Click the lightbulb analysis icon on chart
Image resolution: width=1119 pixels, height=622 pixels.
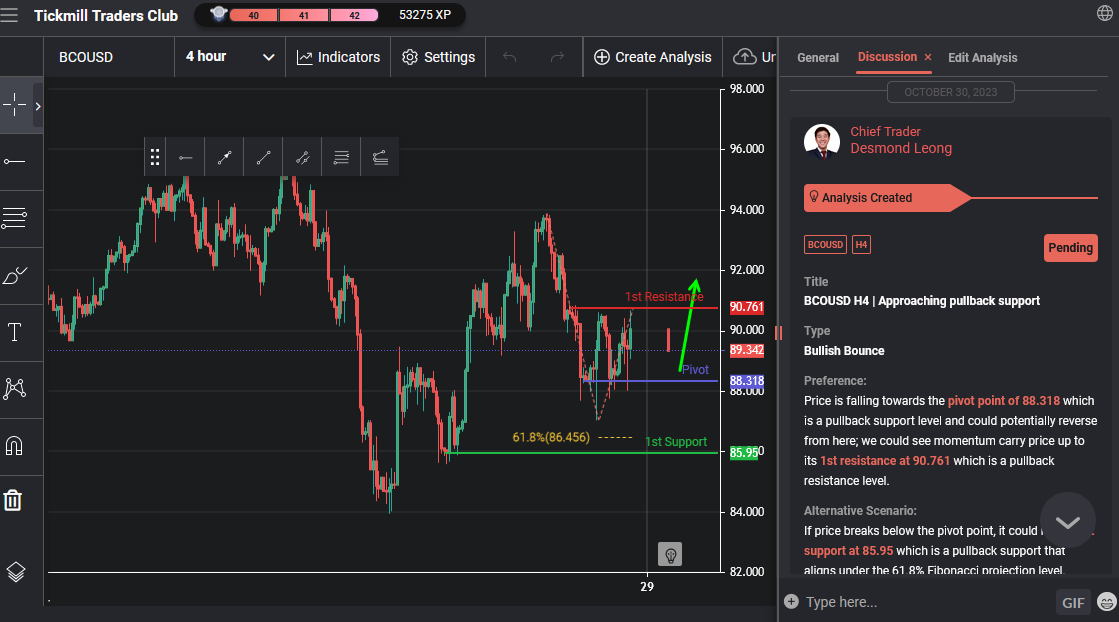670,554
